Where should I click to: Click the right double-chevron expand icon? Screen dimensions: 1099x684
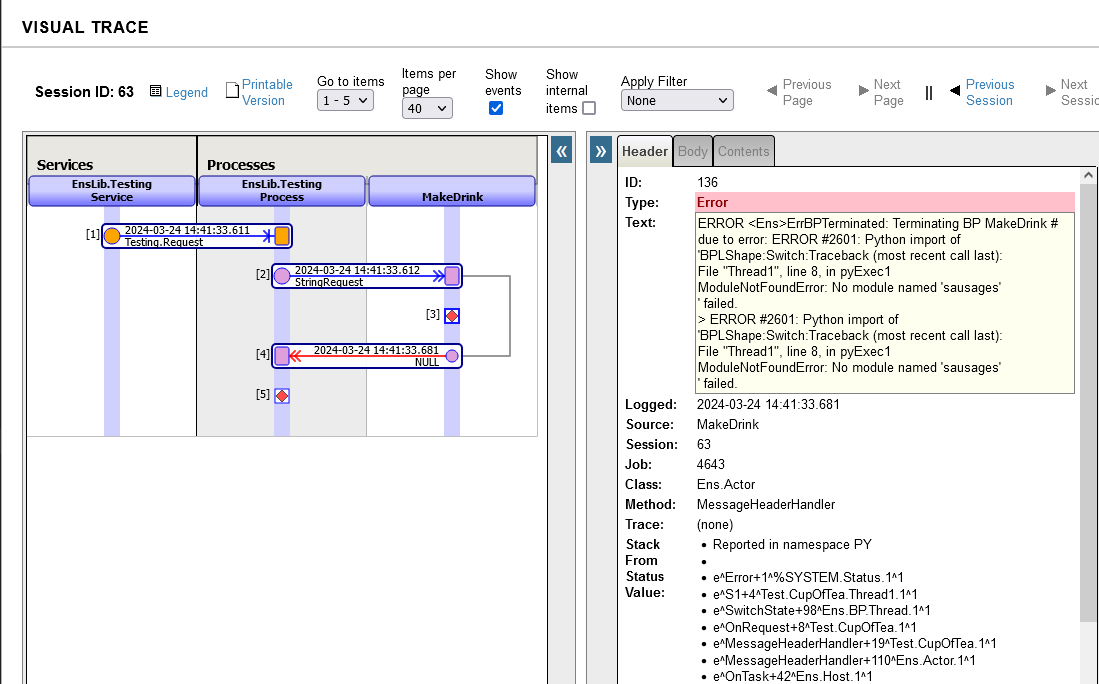tap(601, 151)
